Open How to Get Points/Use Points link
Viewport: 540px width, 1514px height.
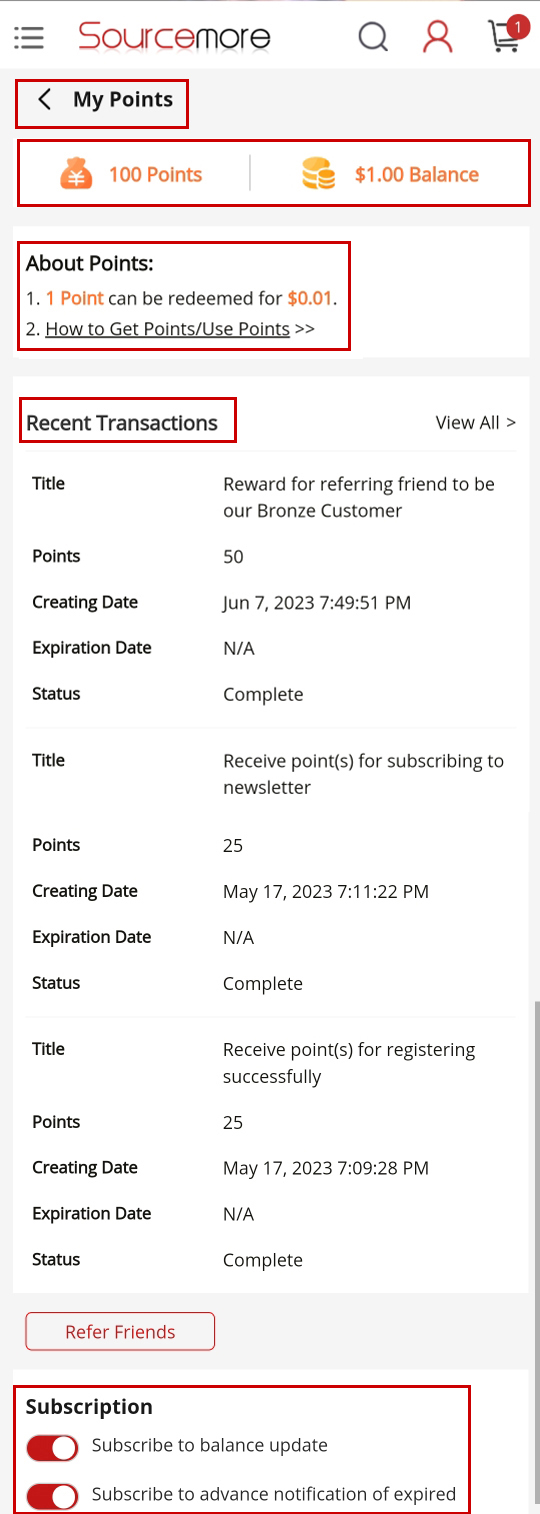tap(168, 329)
